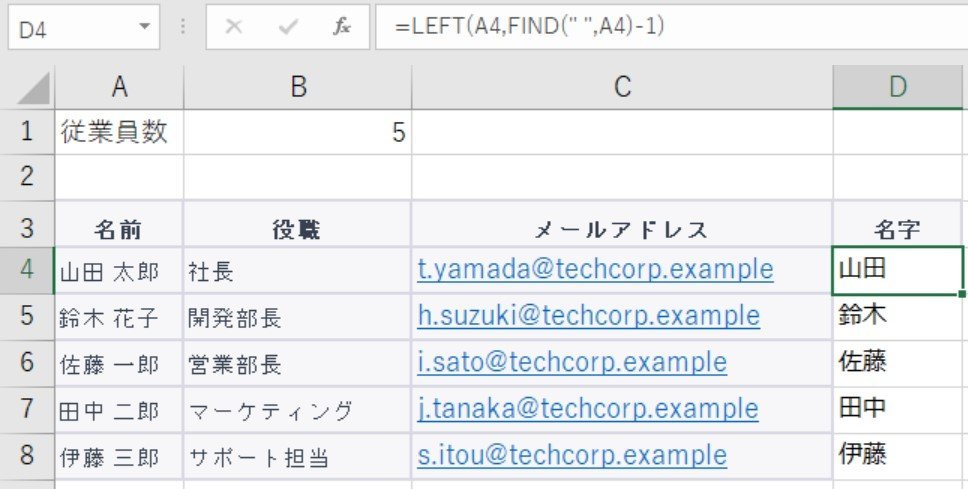Open the t.yamada@techcorp.example email link
The width and height of the screenshot is (968, 489).
(595, 269)
